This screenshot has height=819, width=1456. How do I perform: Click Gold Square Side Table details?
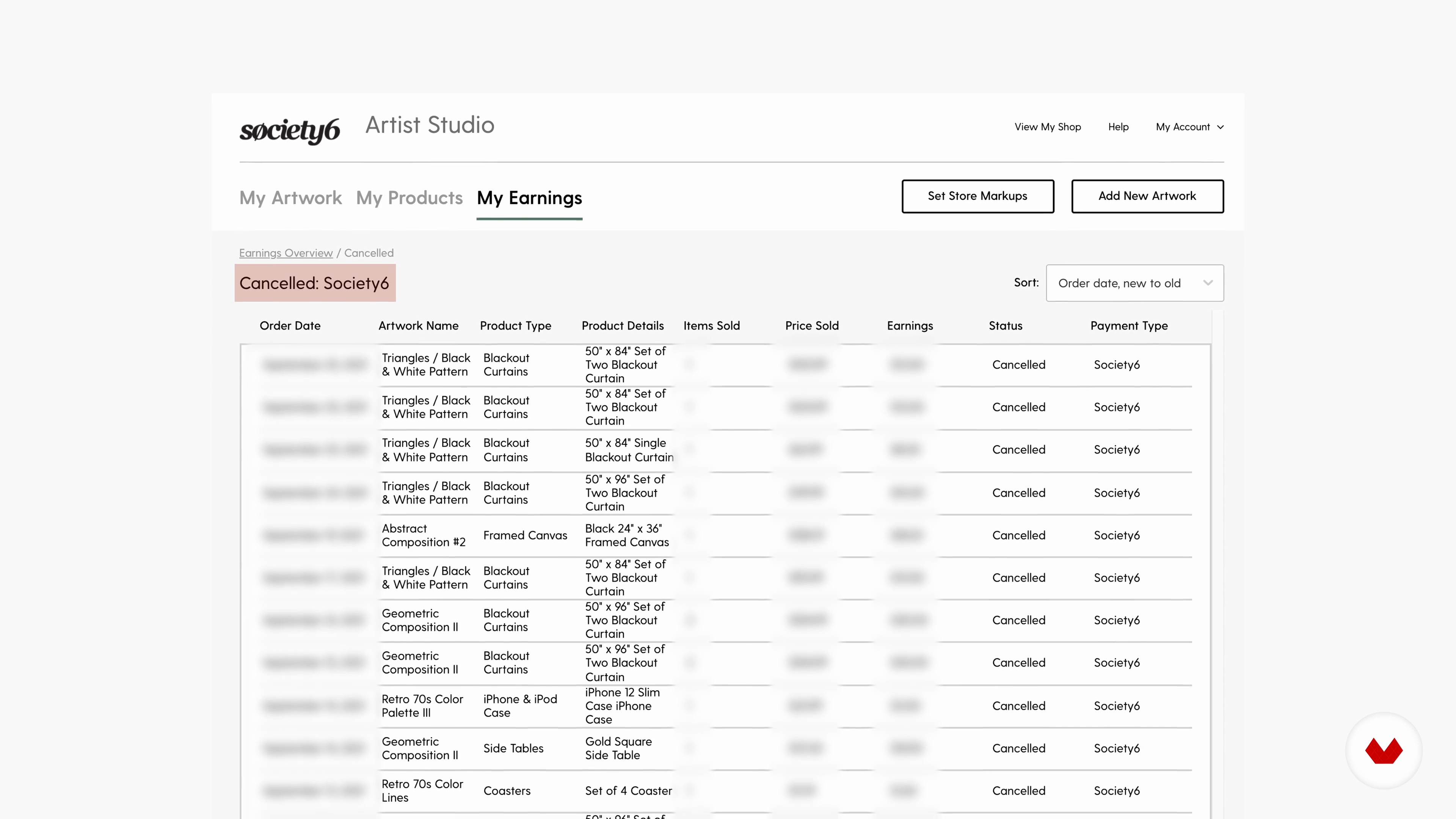click(618, 748)
